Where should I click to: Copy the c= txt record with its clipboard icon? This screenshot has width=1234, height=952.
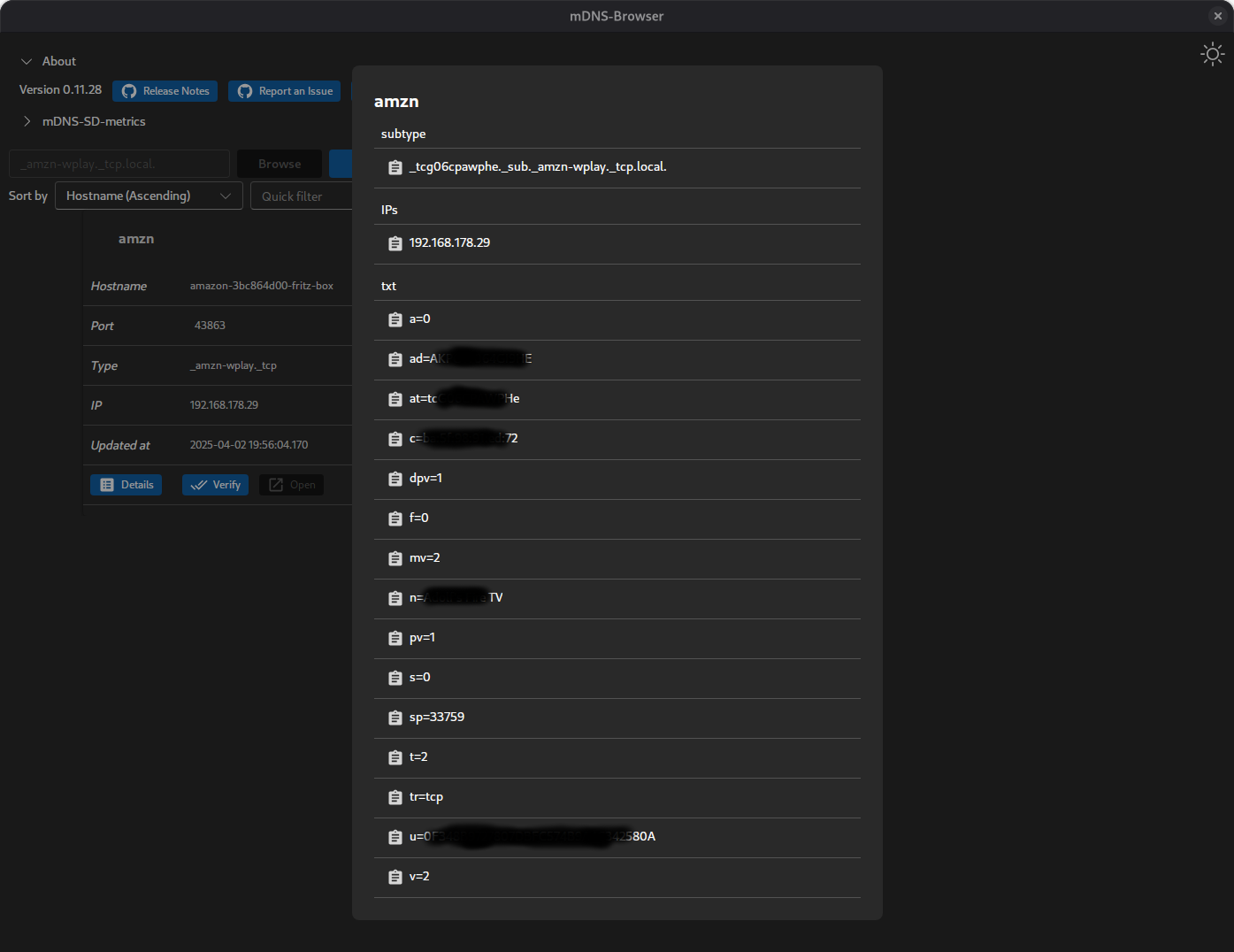coord(395,439)
